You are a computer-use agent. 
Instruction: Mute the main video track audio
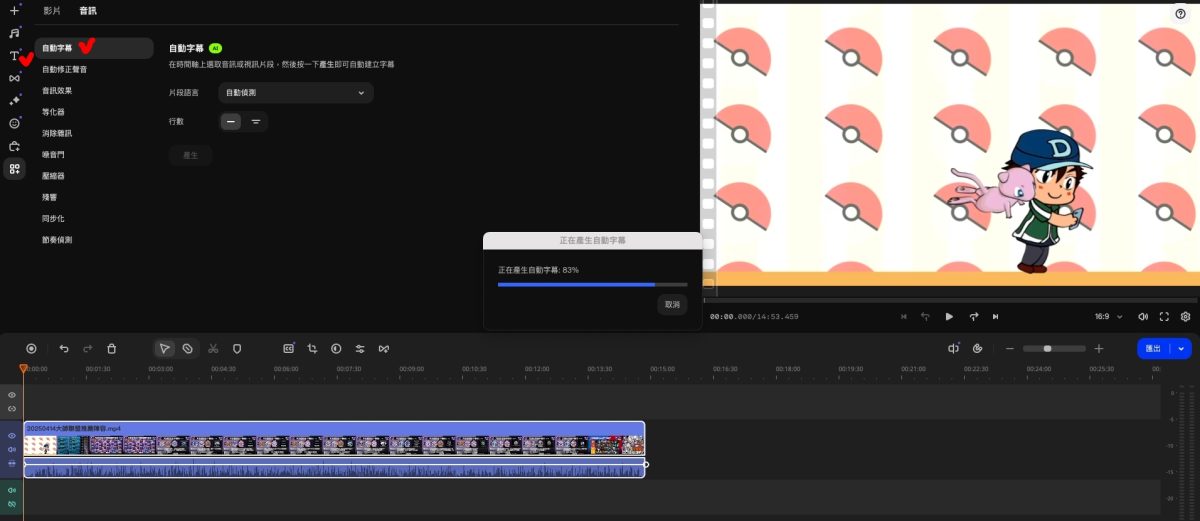click(x=12, y=450)
